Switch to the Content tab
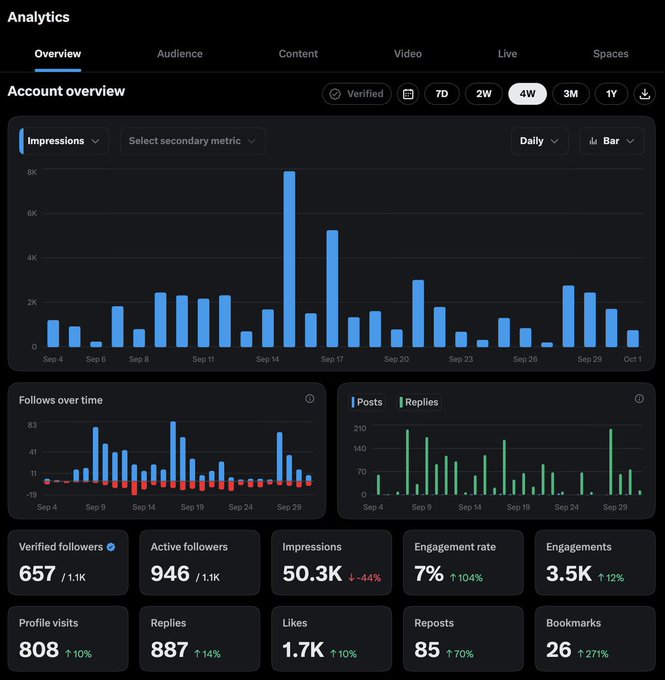The height and width of the screenshot is (680, 665). click(x=298, y=54)
